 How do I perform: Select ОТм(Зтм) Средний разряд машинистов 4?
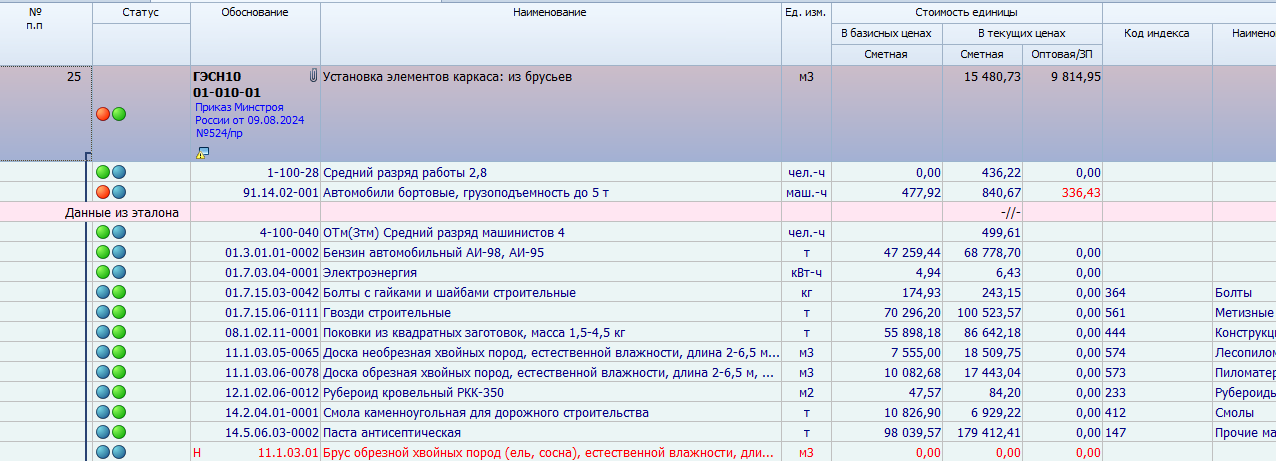click(443, 232)
